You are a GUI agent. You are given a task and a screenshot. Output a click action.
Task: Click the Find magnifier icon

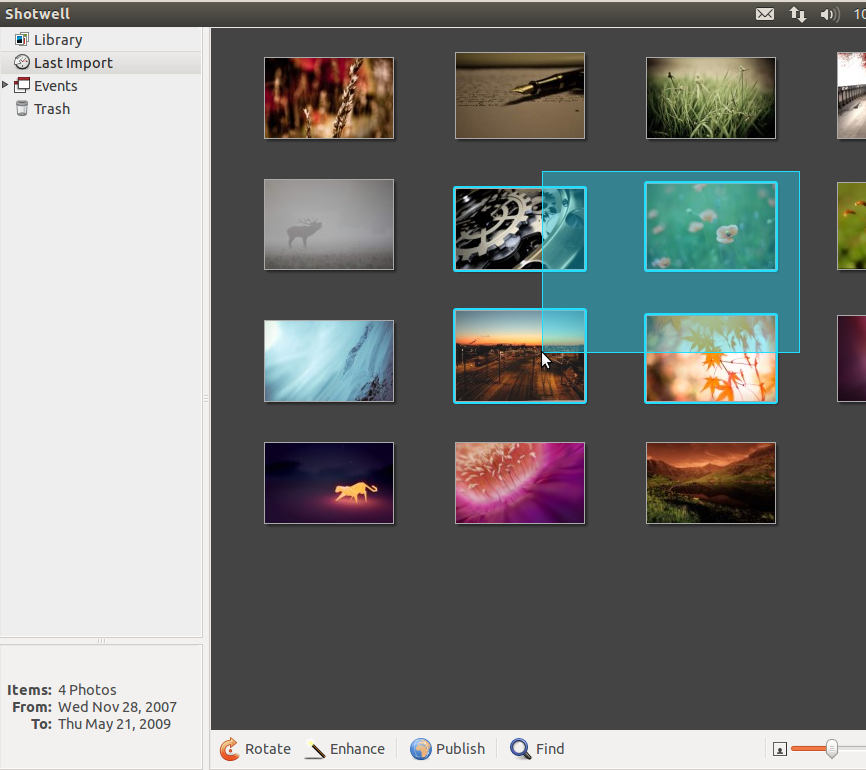(520, 748)
